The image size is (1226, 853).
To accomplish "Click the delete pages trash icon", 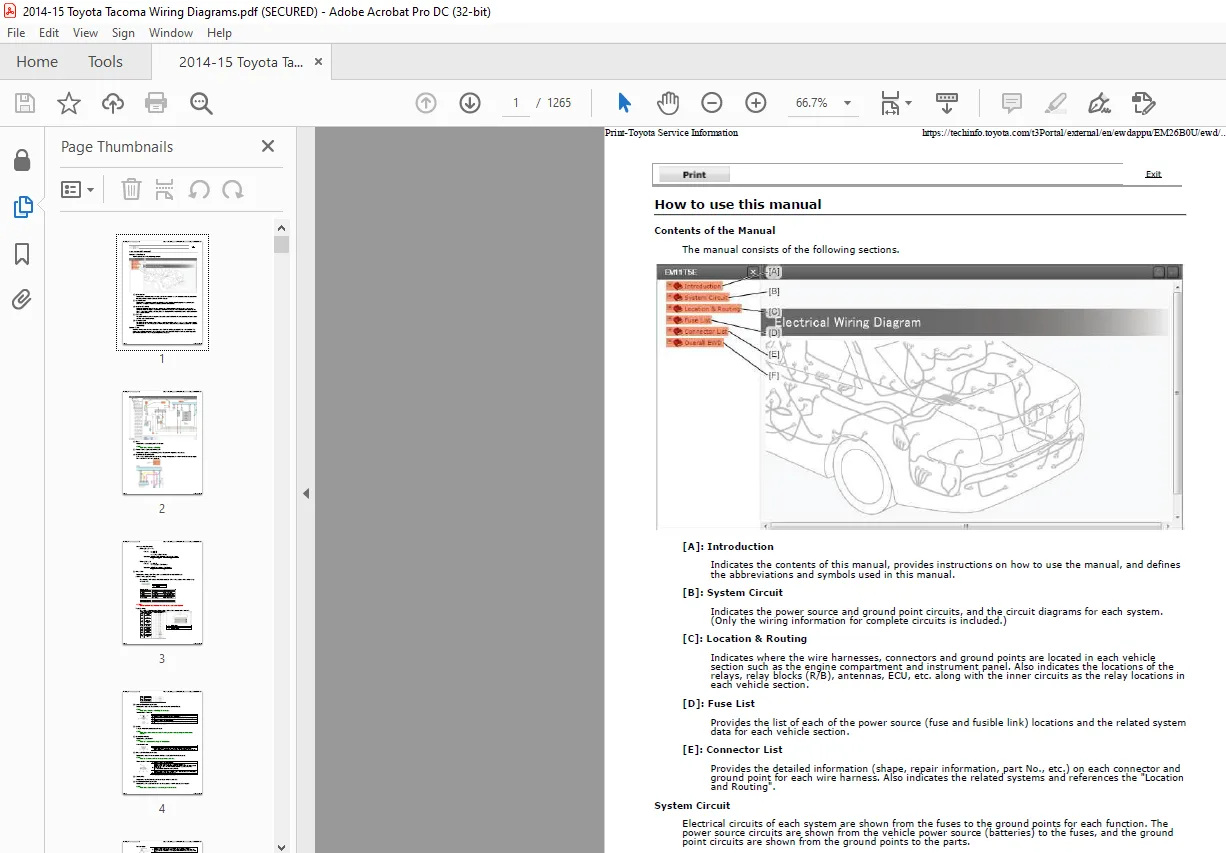I will click(131, 189).
